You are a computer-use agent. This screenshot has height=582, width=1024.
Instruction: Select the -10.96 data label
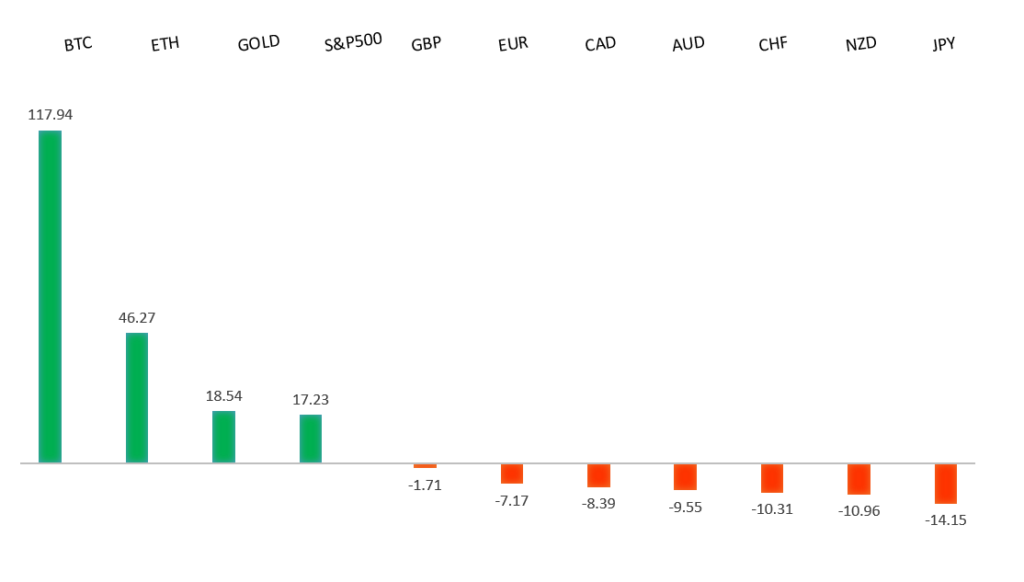point(859,511)
